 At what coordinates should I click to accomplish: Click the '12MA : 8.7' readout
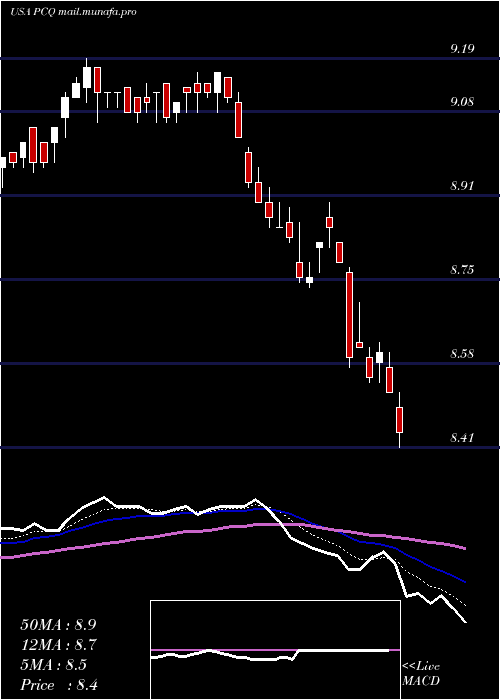(x=58, y=645)
